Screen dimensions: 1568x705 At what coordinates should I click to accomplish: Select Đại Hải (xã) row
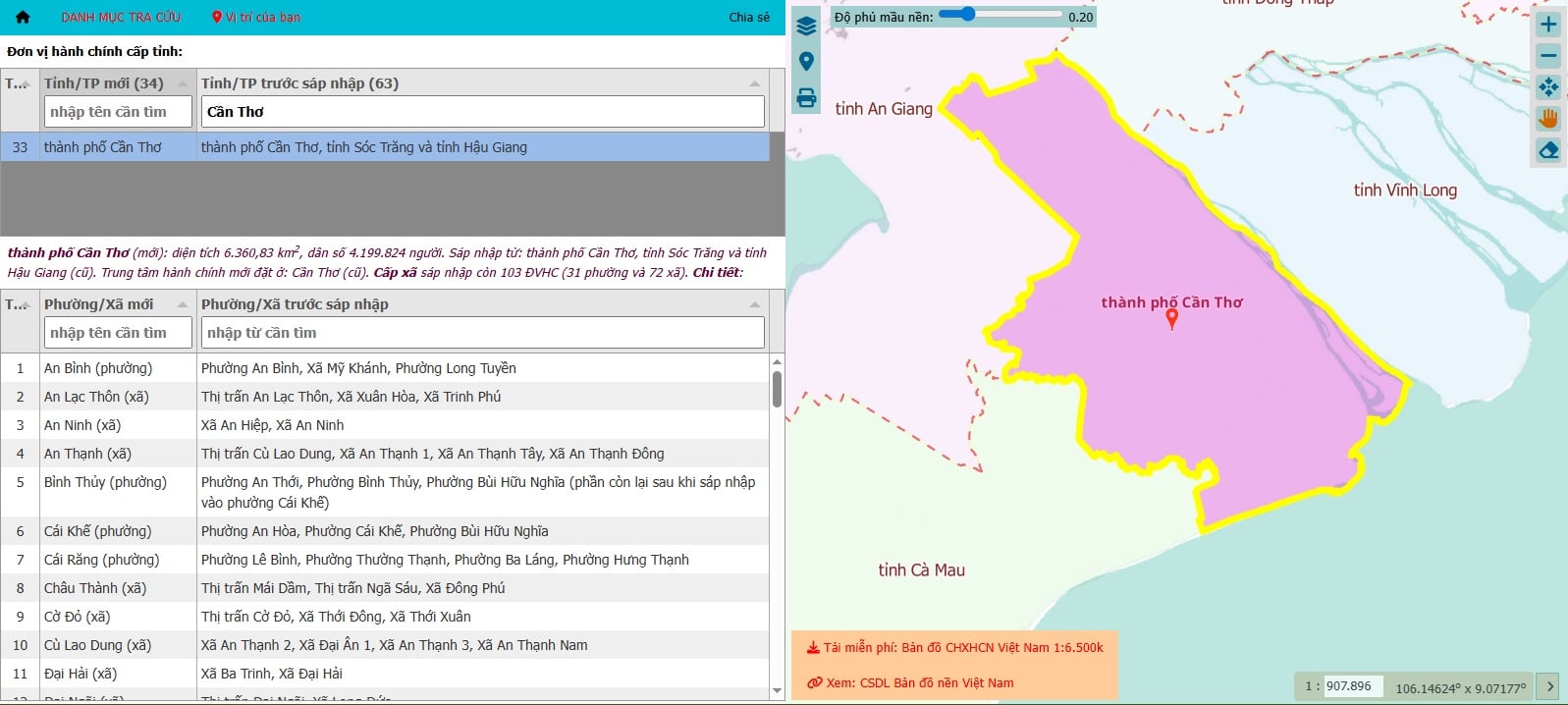click(x=385, y=674)
